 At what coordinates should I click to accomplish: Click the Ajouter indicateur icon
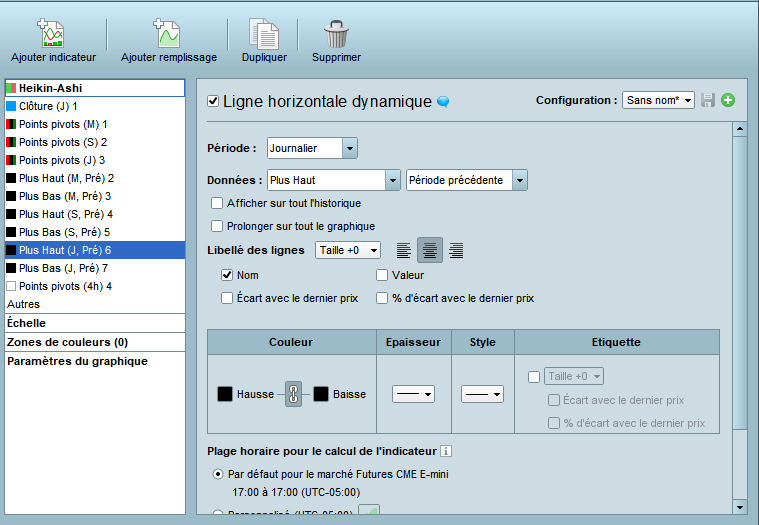coord(51,33)
